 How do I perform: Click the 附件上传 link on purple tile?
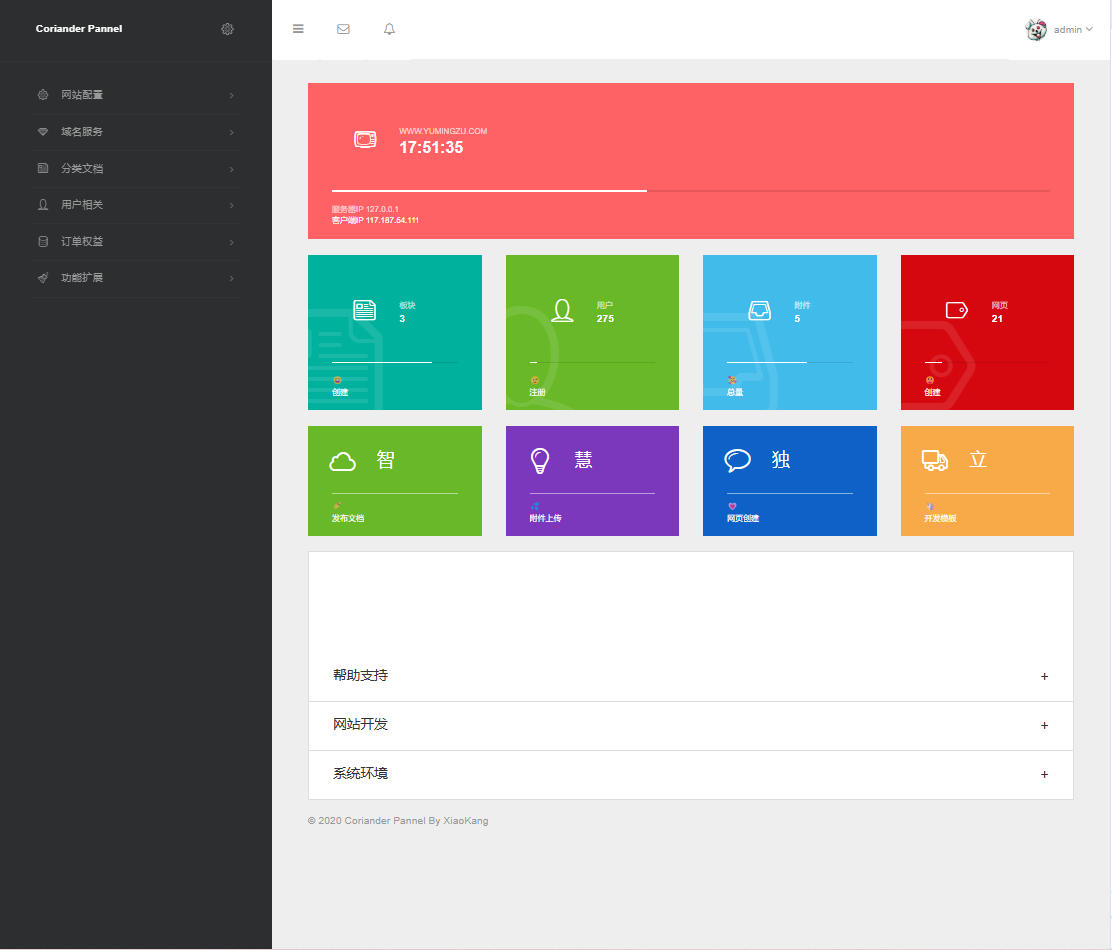point(545,519)
